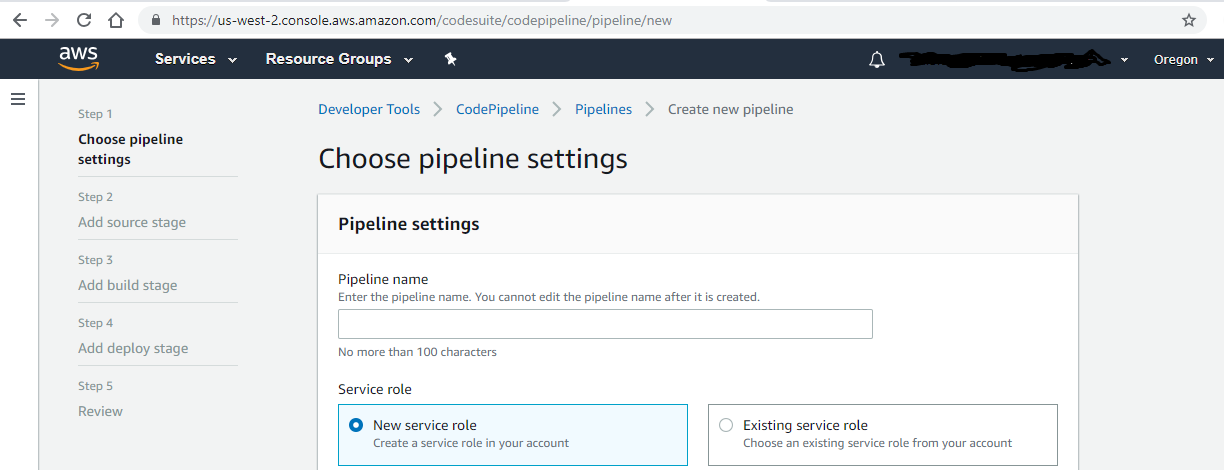Select the Existing service role option

coord(726,425)
